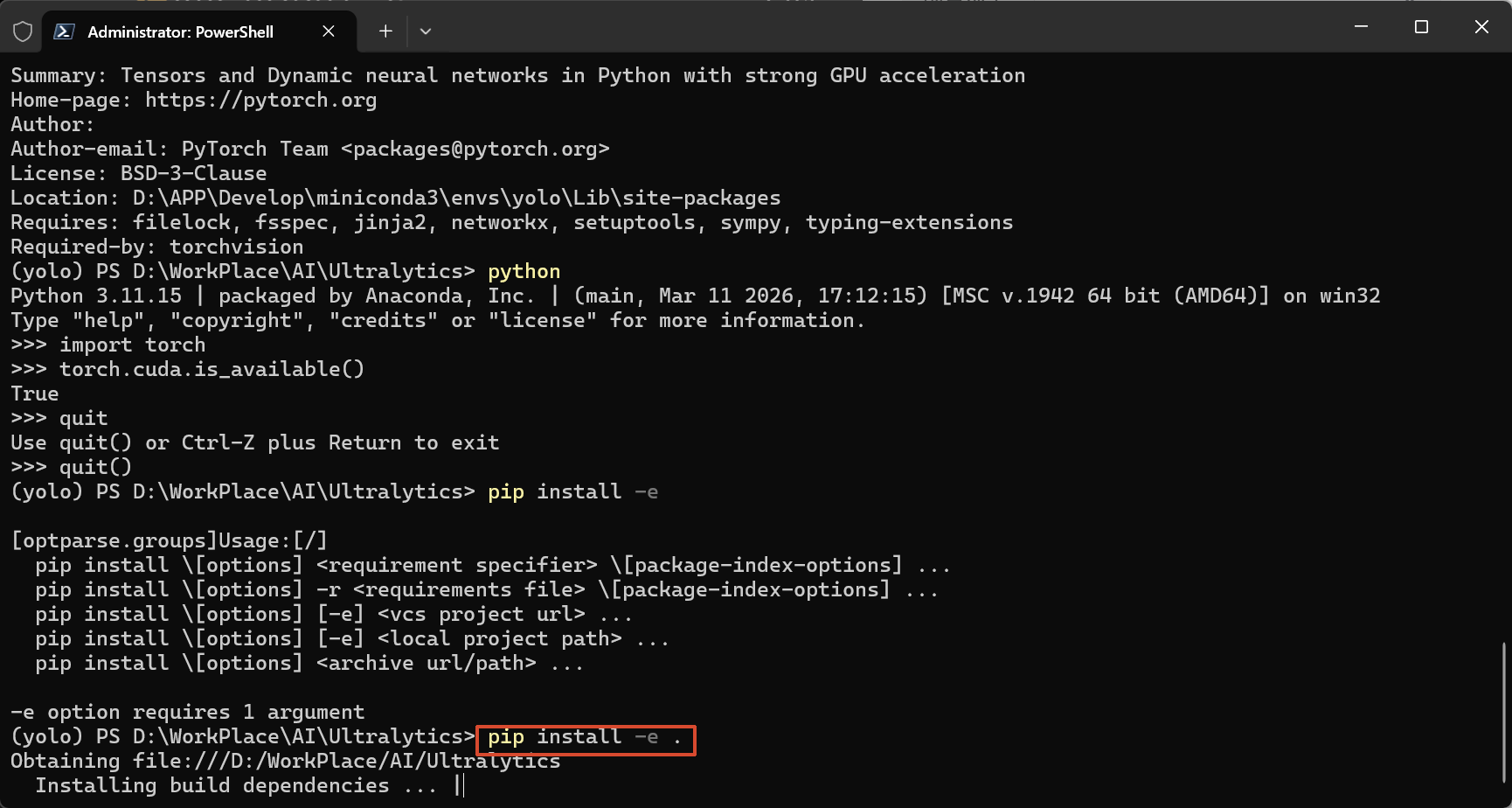Click the yellow 'python' command text
Image resolution: width=1512 pixels, height=808 pixels.
click(x=524, y=272)
